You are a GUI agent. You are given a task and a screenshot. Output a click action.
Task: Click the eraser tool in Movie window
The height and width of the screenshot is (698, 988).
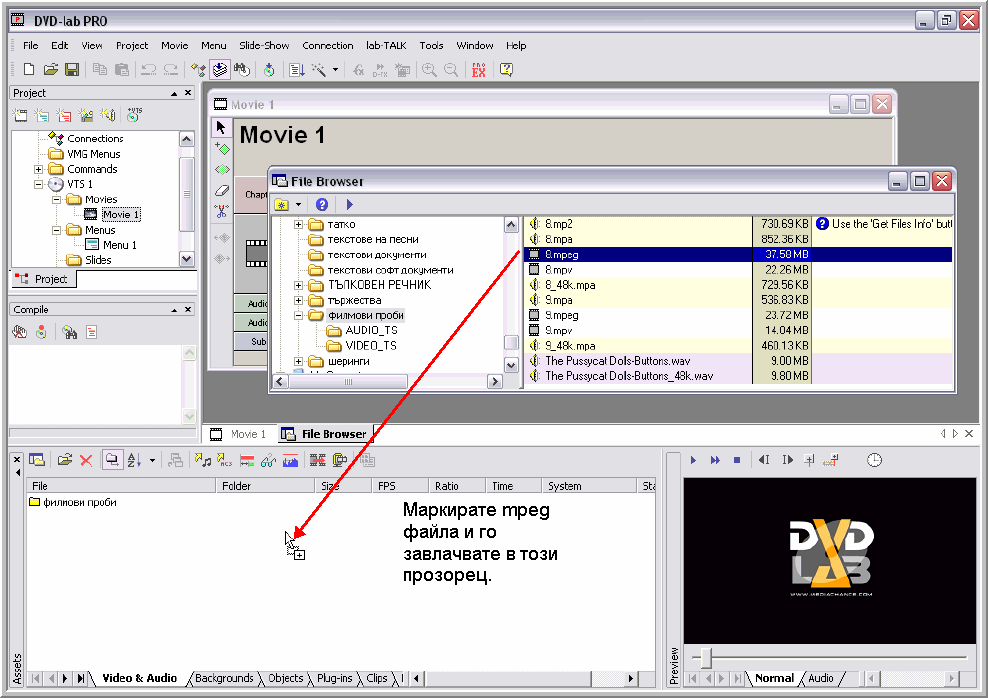point(221,190)
